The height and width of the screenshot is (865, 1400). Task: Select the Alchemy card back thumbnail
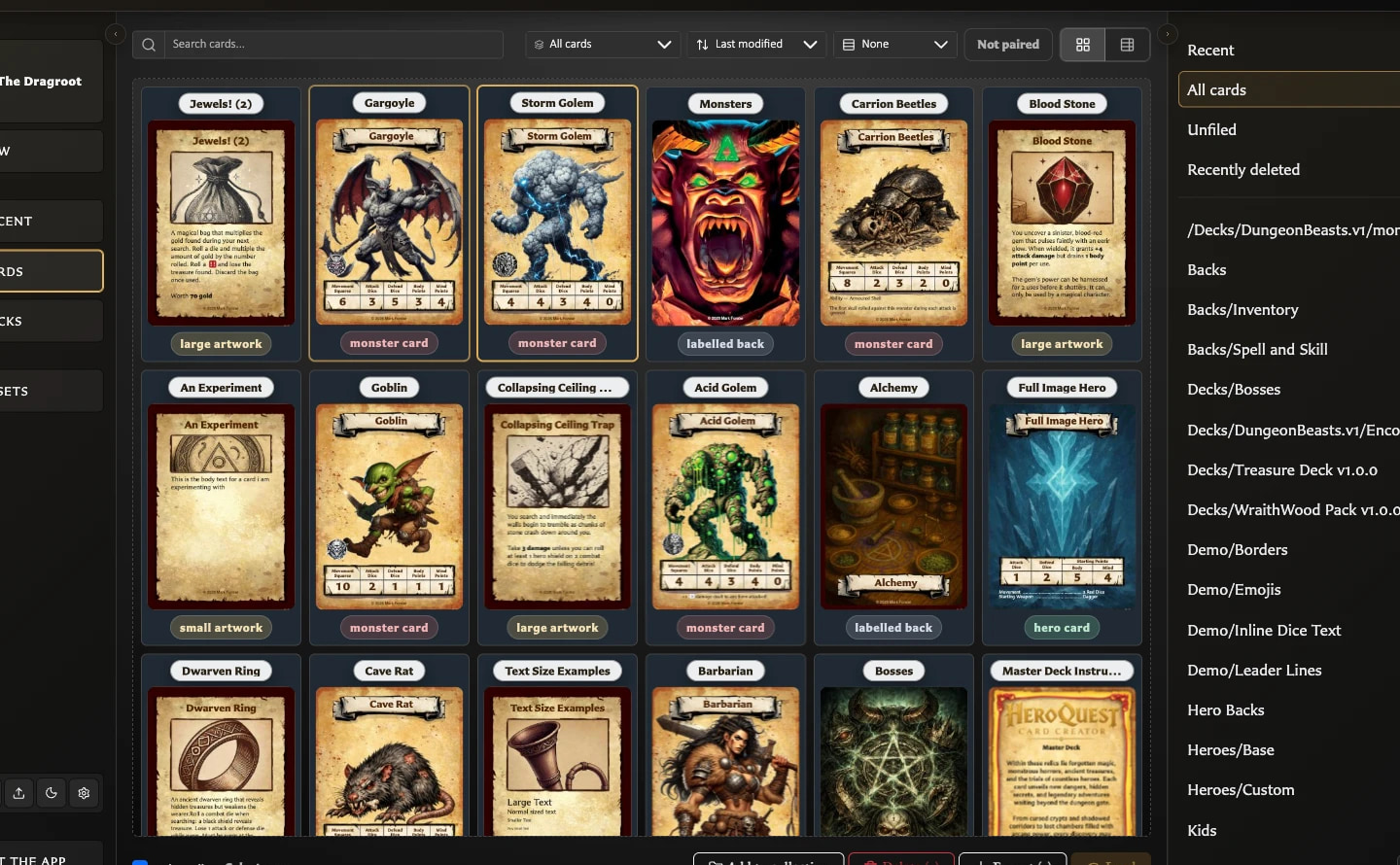pos(893,506)
